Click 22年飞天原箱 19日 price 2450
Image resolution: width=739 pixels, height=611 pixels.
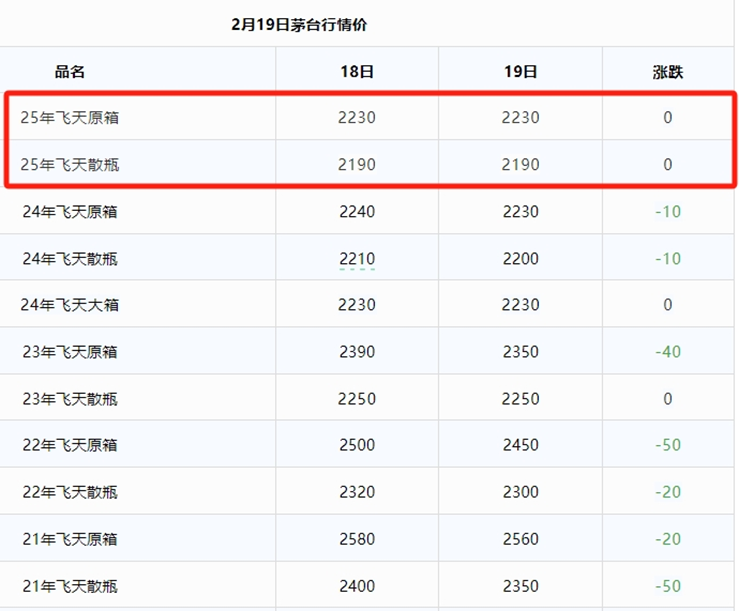pyautogui.click(x=520, y=445)
